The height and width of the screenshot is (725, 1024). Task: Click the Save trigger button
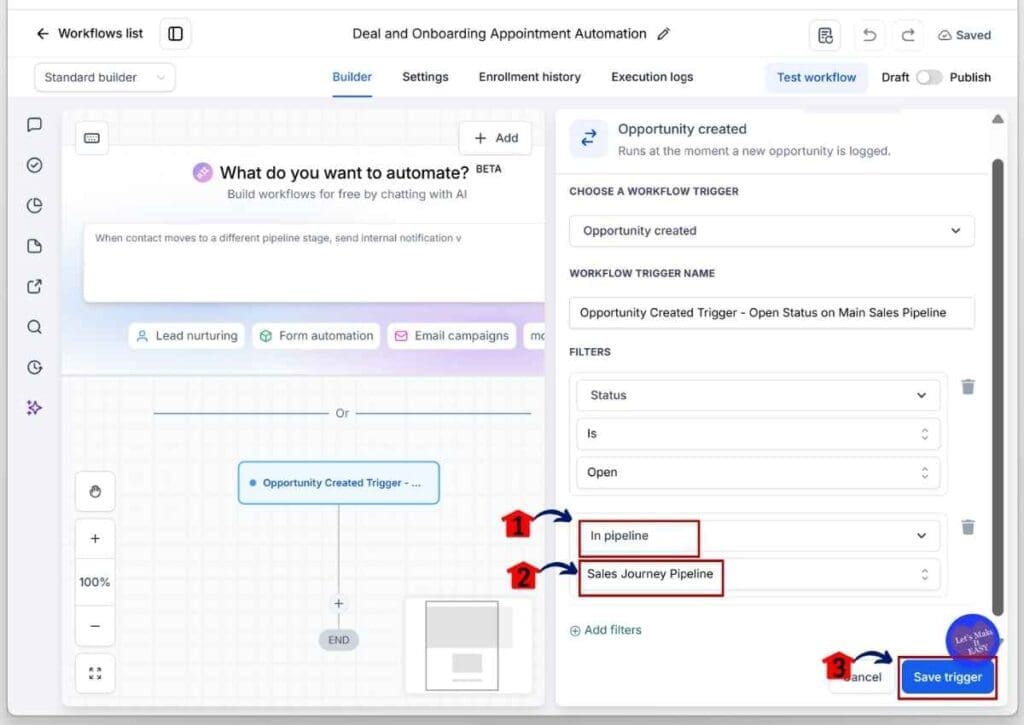coord(947,677)
